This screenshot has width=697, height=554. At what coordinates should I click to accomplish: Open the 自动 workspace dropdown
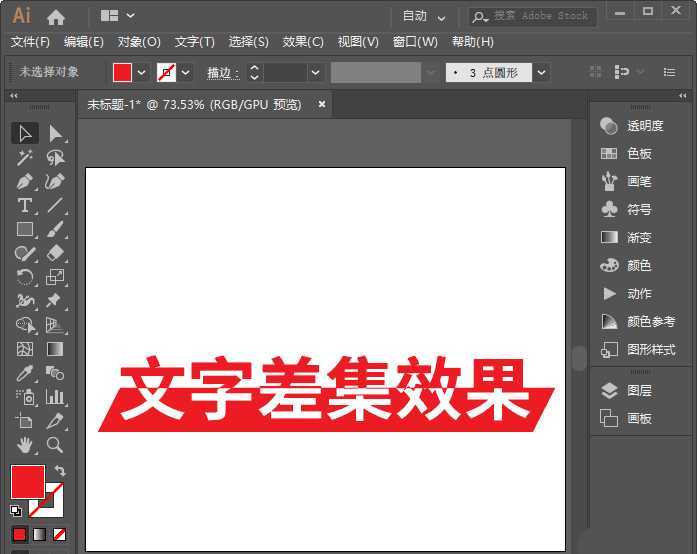tap(424, 16)
